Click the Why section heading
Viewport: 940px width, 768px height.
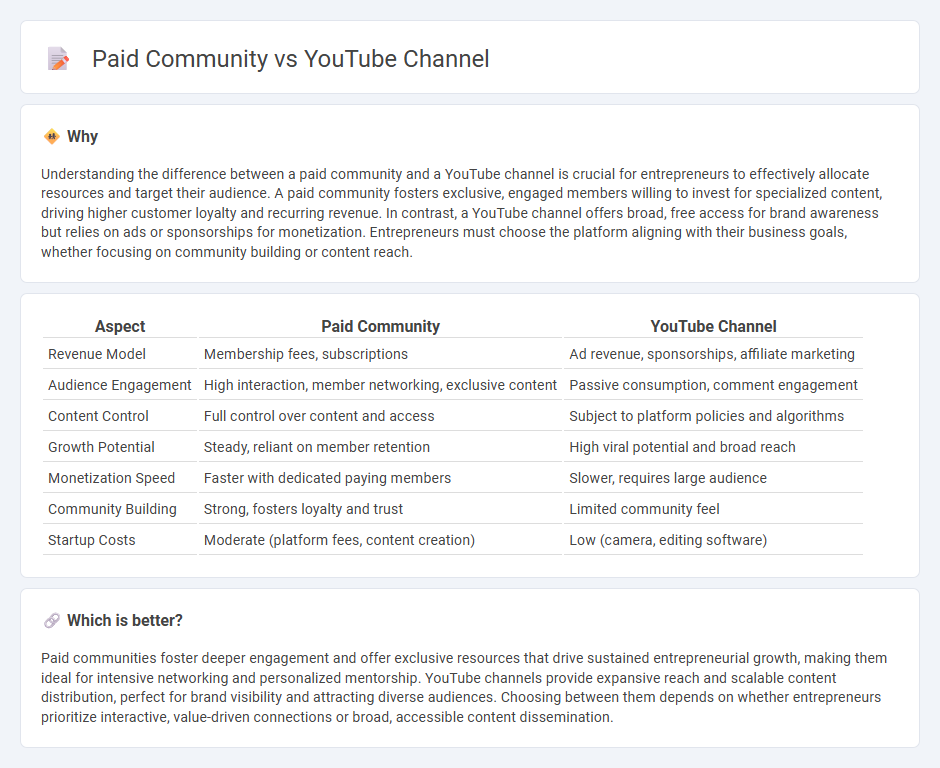(82, 137)
